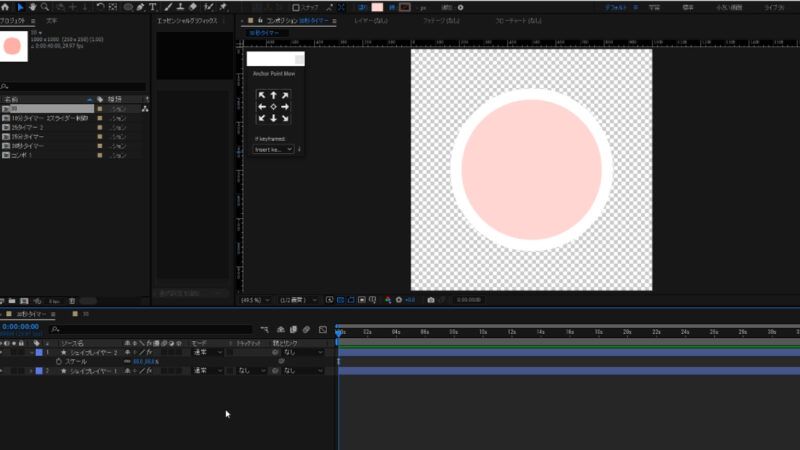
Task: Click the project search field
Action: click(x=75, y=86)
